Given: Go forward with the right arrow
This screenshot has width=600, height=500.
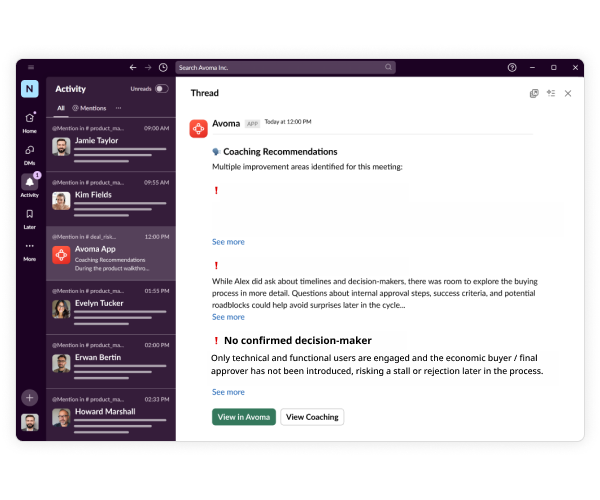Looking at the screenshot, I should (x=148, y=67).
